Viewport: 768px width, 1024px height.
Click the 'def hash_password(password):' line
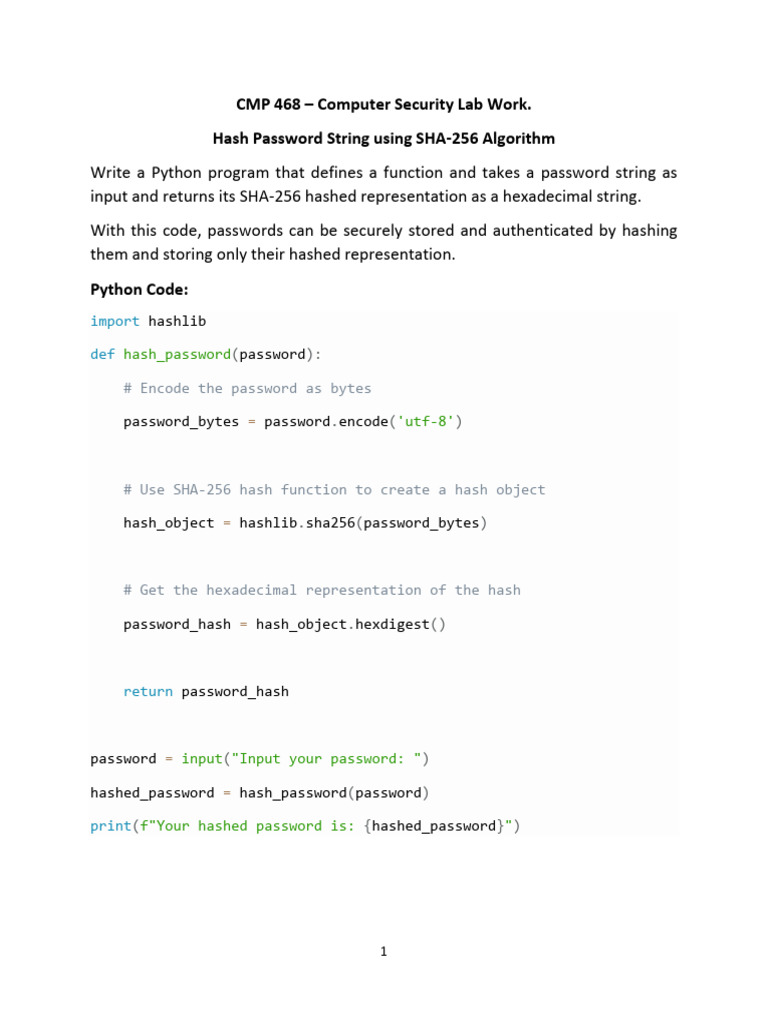206,354
